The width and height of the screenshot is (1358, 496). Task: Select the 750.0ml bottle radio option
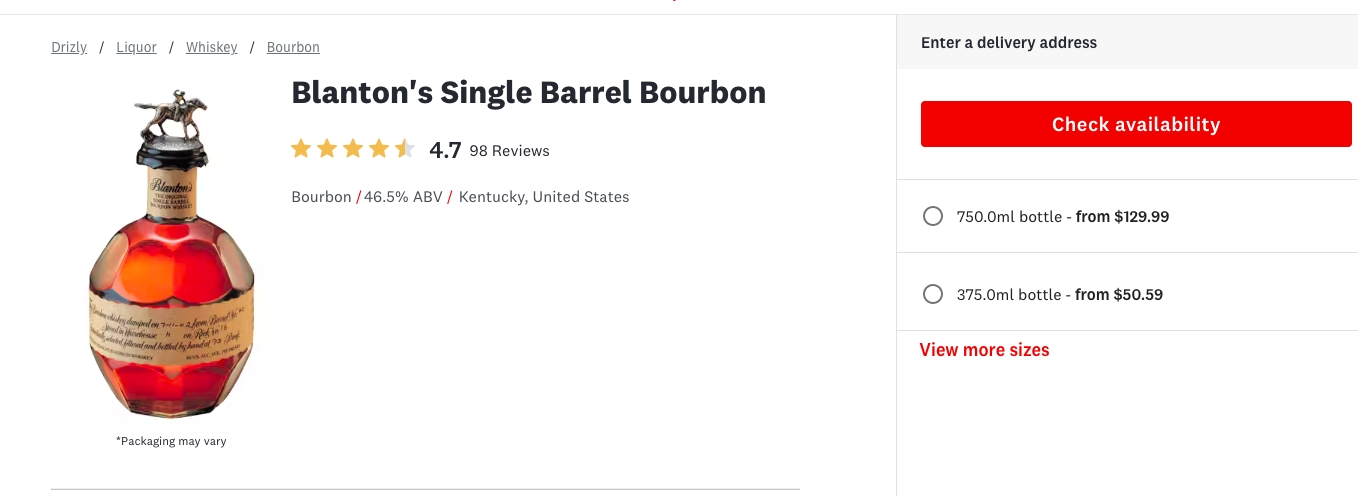933,216
